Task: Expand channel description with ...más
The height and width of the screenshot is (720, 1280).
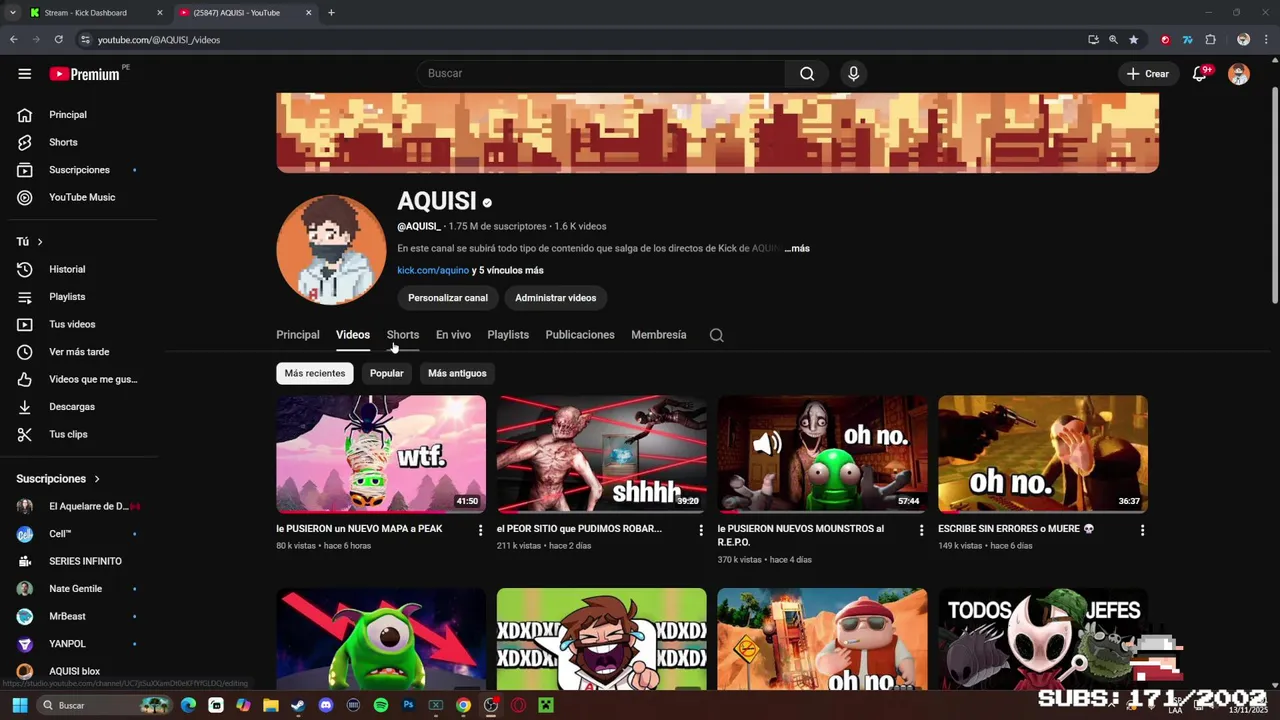Action: tap(797, 248)
